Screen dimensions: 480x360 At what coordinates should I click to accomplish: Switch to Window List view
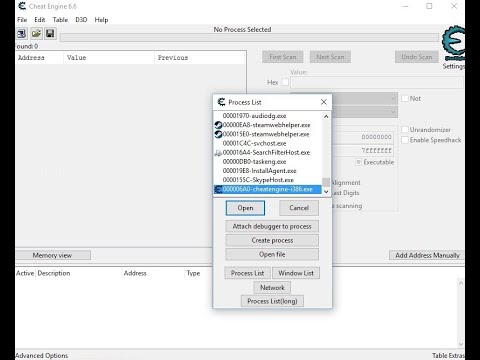(x=296, y=273)
